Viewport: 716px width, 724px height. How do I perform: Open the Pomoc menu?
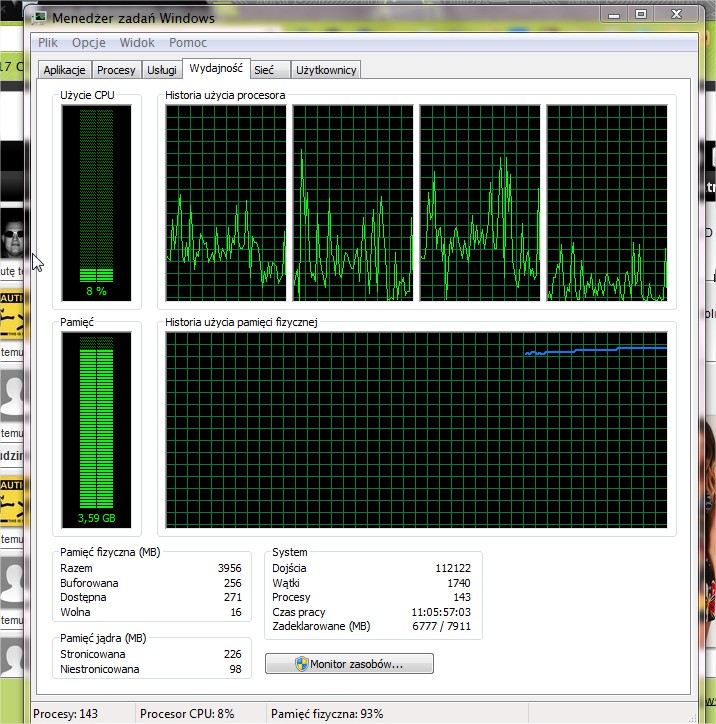click(187, 43)
